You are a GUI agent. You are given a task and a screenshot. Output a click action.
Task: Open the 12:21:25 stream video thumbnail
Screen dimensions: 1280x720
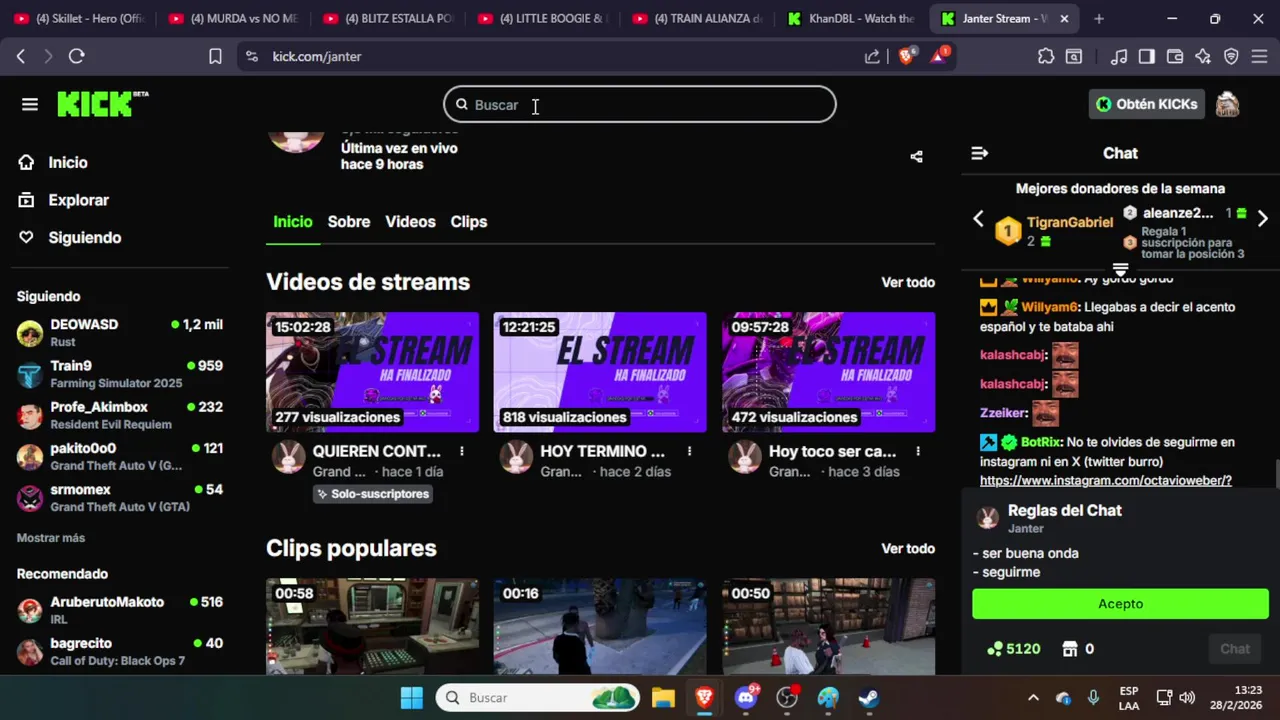[600, 372]
